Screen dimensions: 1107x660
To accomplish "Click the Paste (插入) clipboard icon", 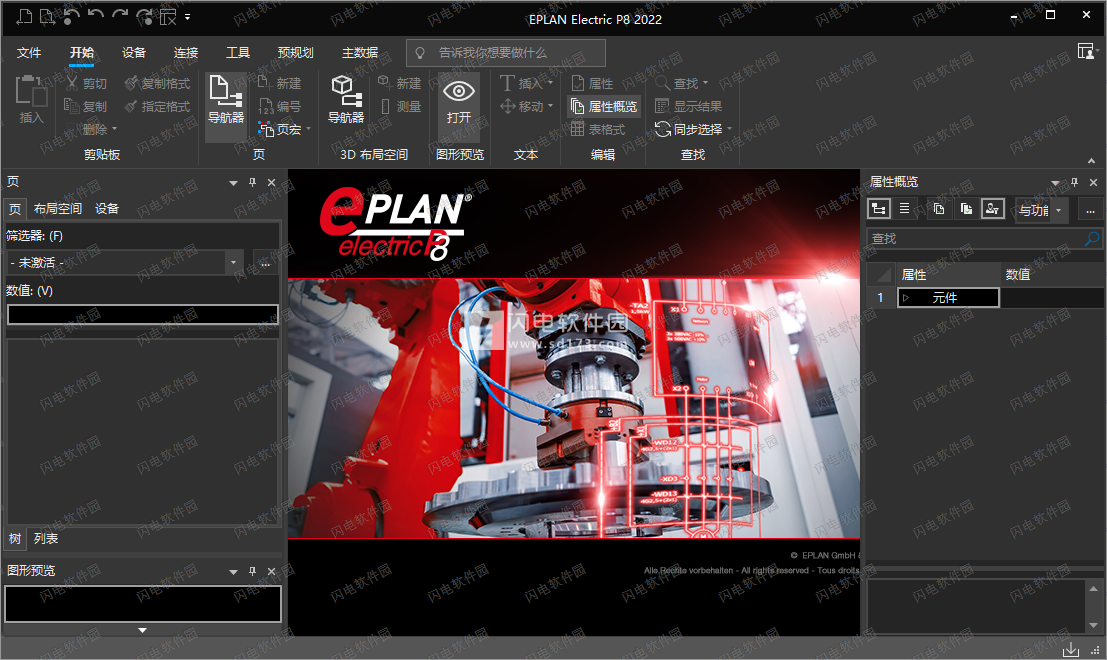I will coord(31,92).
